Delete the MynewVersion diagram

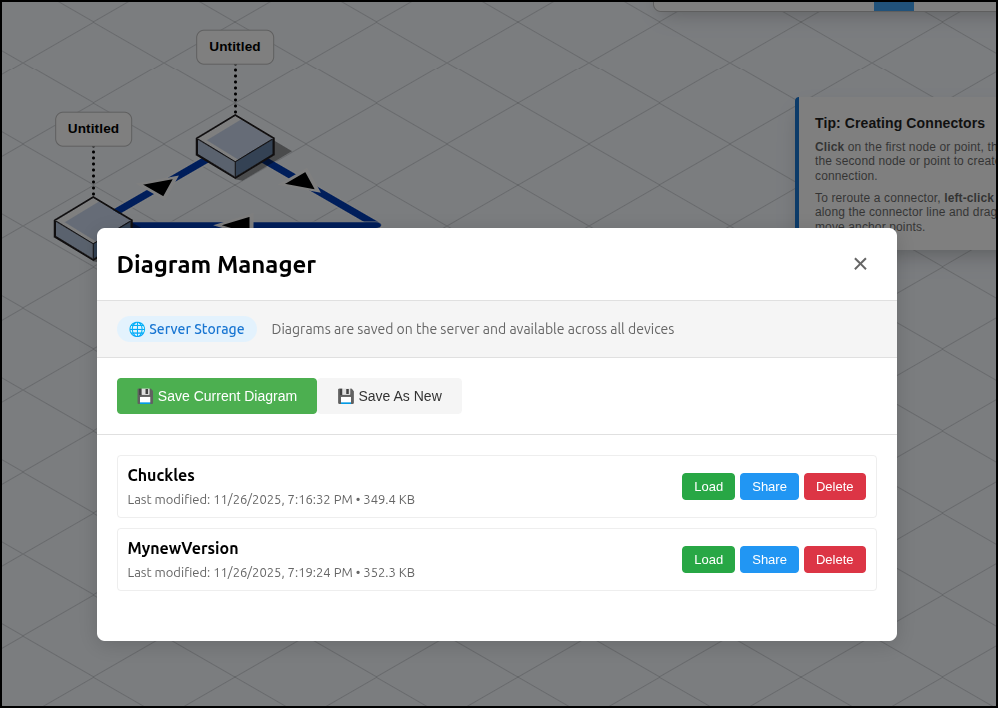coord(834,560)
